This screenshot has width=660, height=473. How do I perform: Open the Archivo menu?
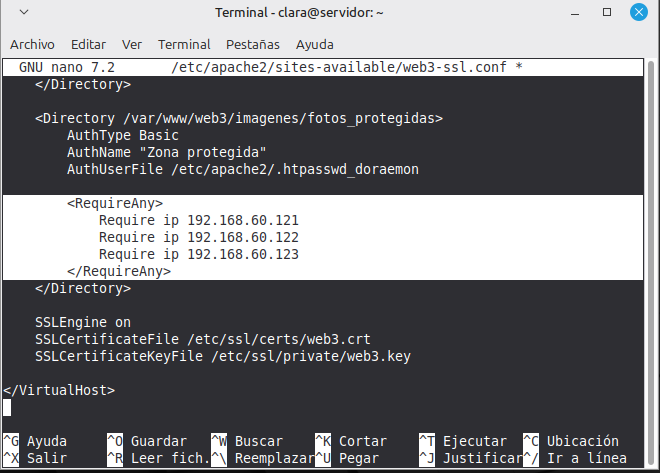32,44
